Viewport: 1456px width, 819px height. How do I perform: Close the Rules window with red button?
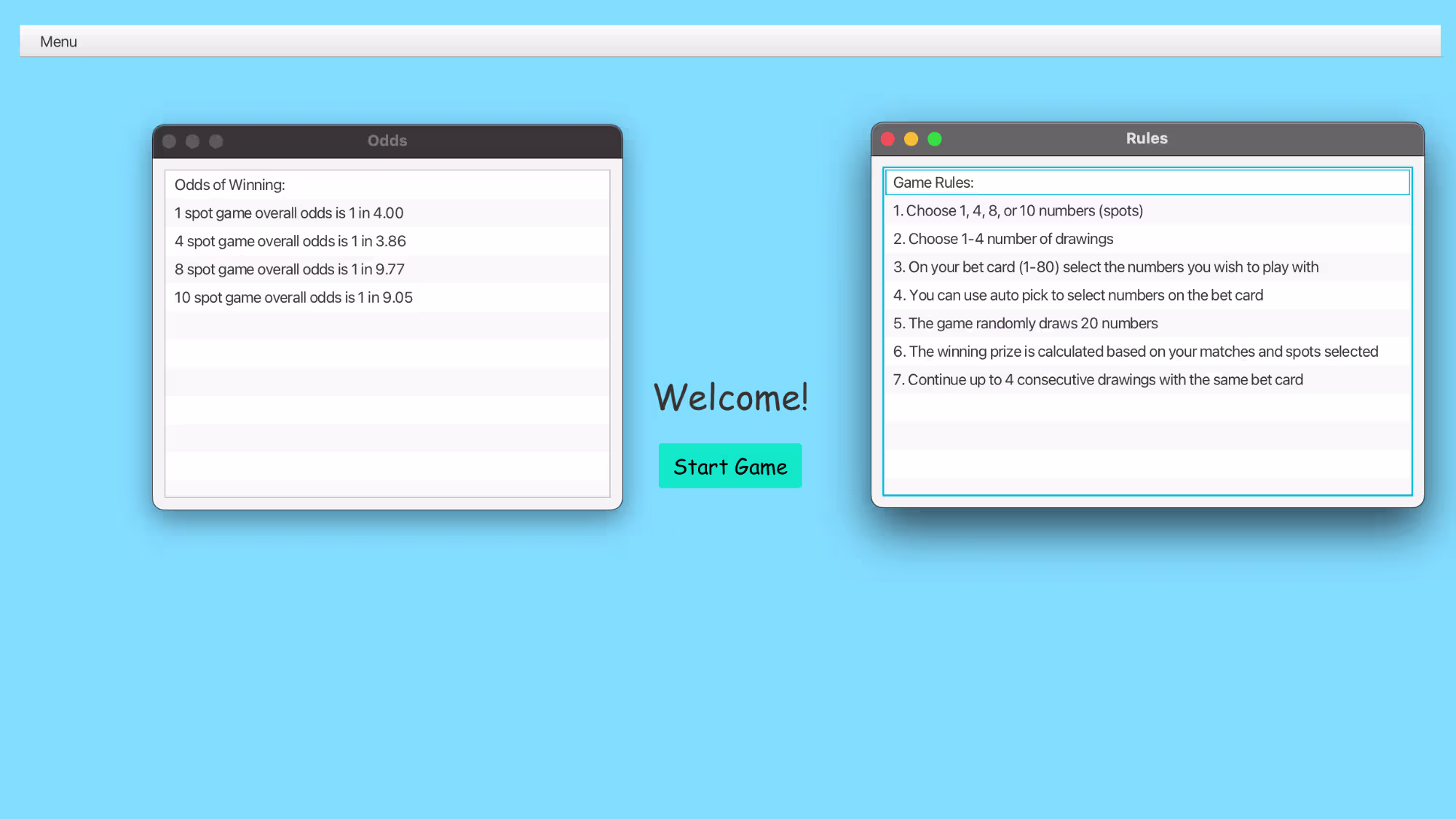(x=887, y=139)
